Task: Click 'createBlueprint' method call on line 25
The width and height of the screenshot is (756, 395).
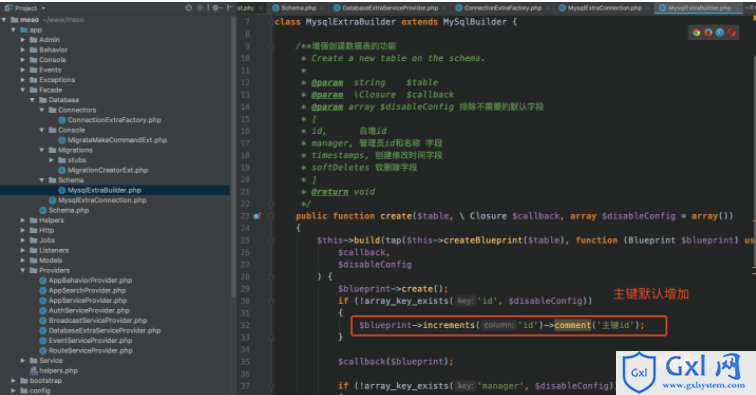Action: click(483, 240)
